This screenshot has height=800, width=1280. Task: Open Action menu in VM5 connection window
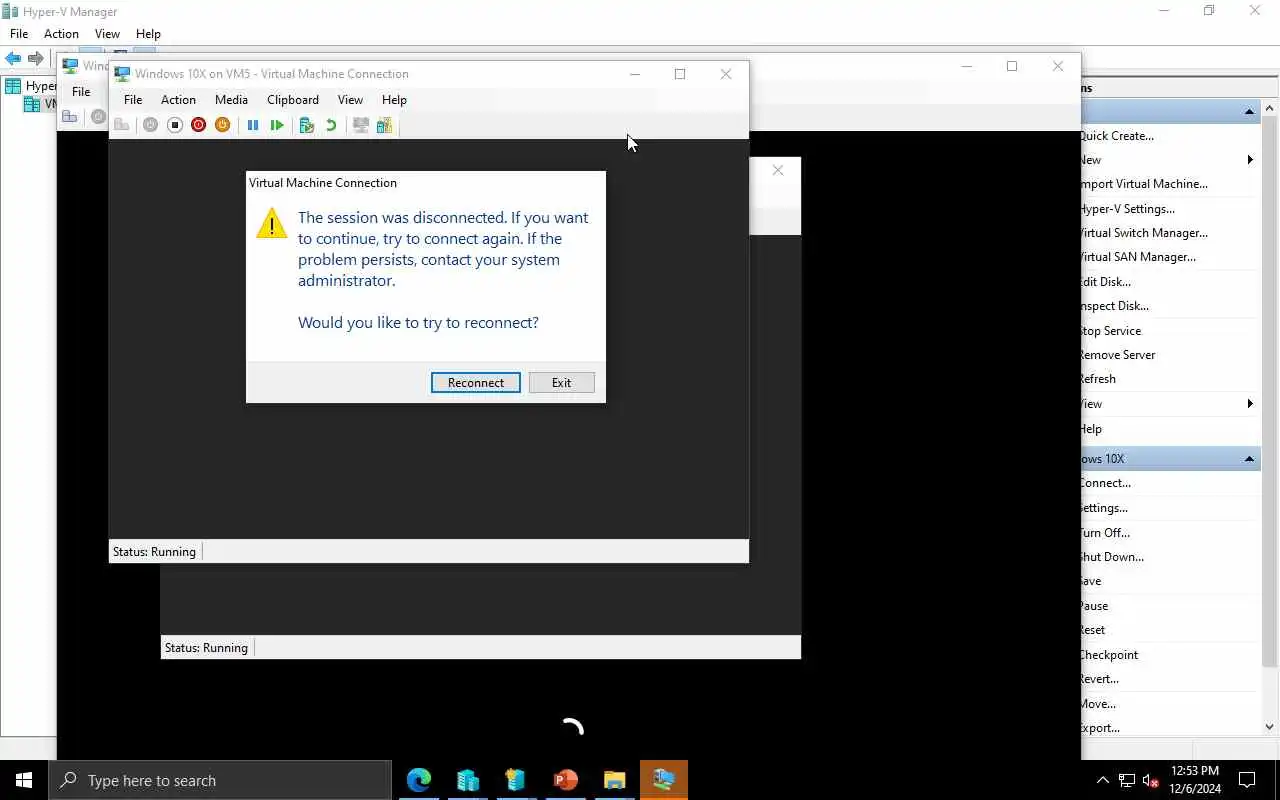[x=178, y=100]
